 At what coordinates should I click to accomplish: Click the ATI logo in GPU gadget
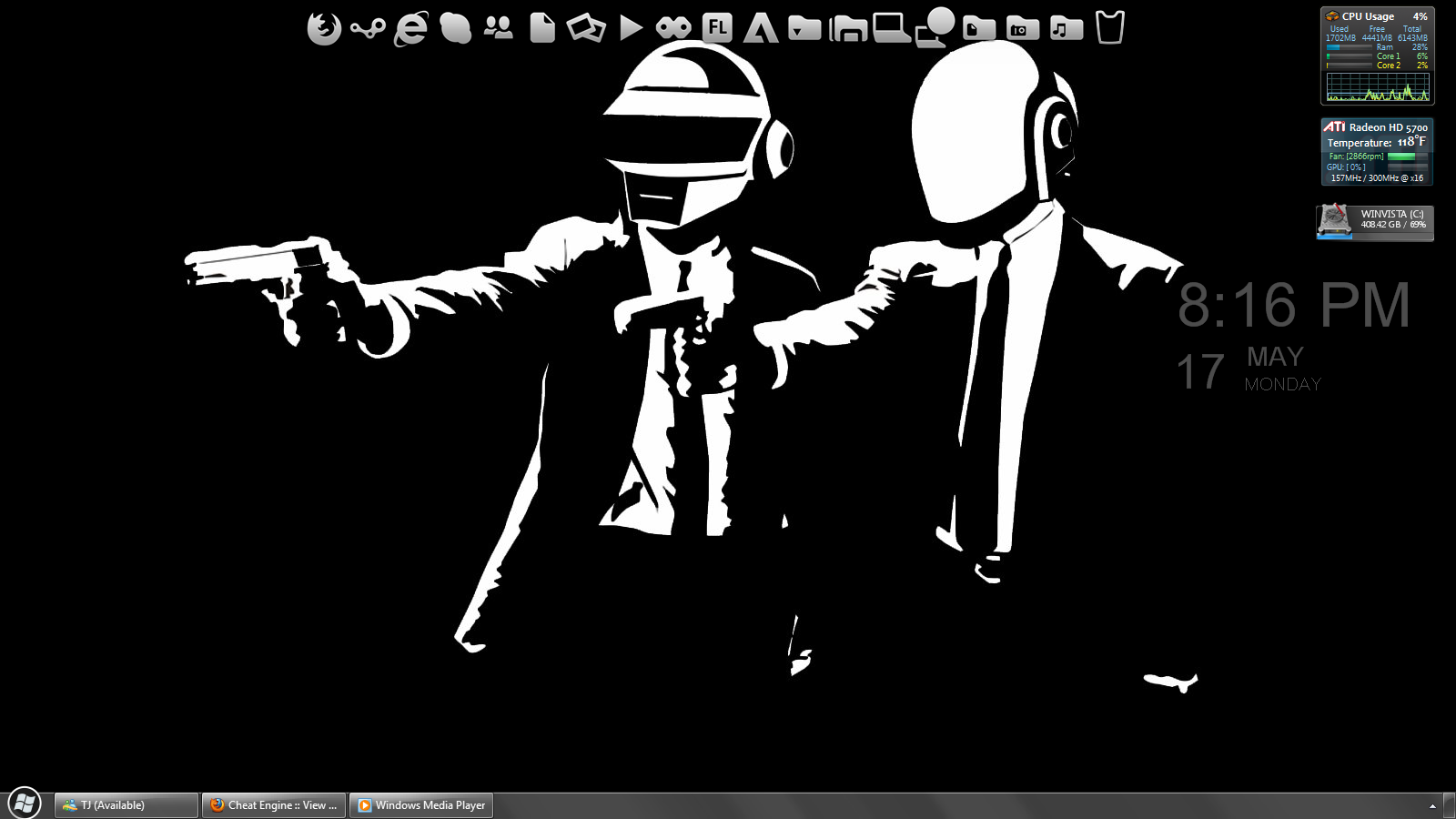[x=1334, y=127]
